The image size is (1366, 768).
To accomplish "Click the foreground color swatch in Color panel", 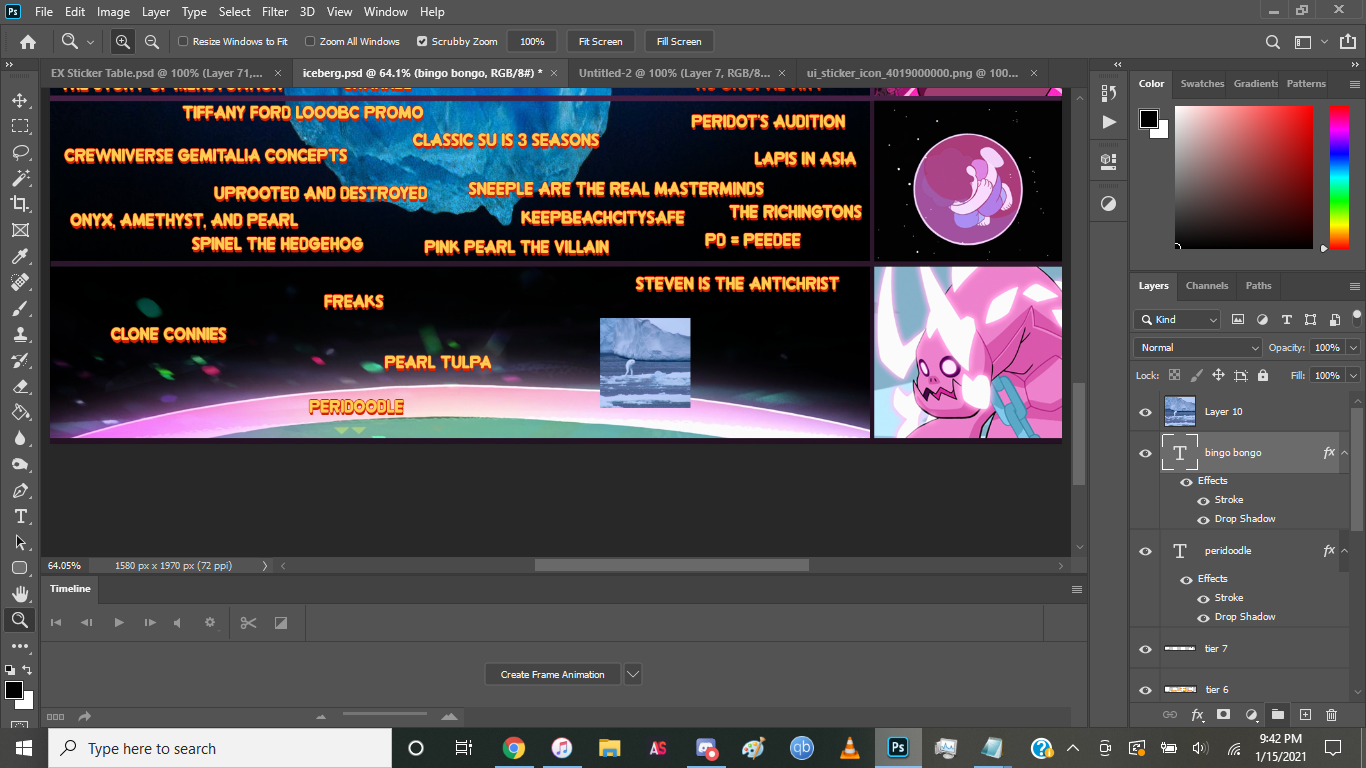I will 1149,120.
